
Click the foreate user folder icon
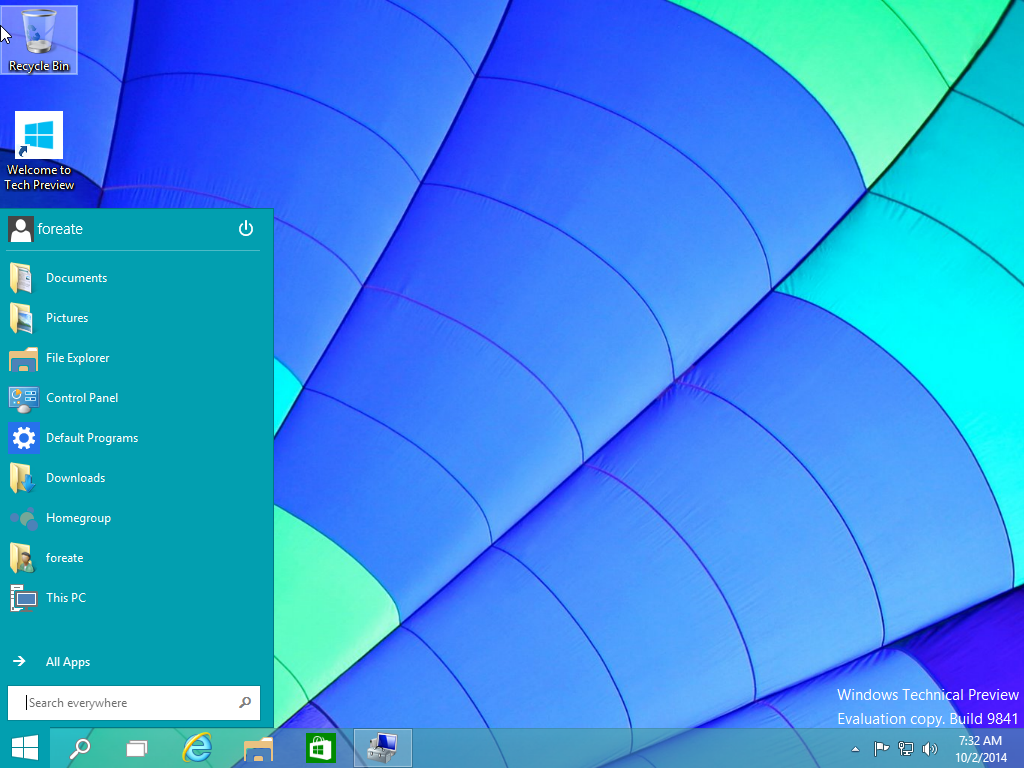click(22, 558)
